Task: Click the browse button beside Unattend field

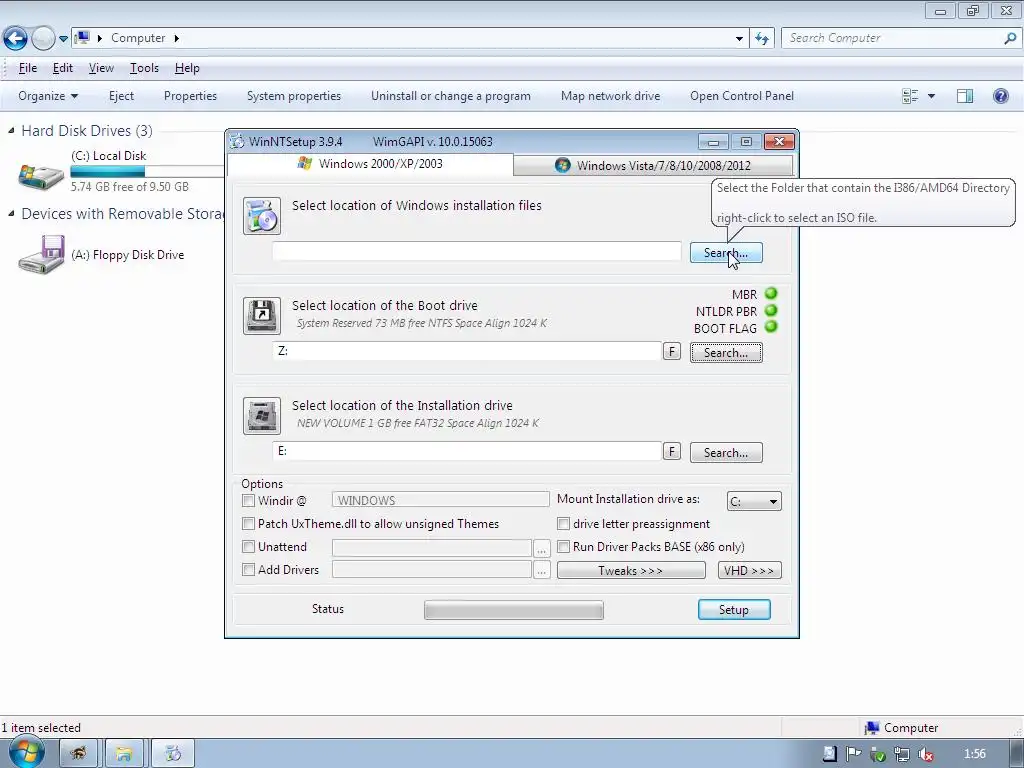Action: pos(541,549)
